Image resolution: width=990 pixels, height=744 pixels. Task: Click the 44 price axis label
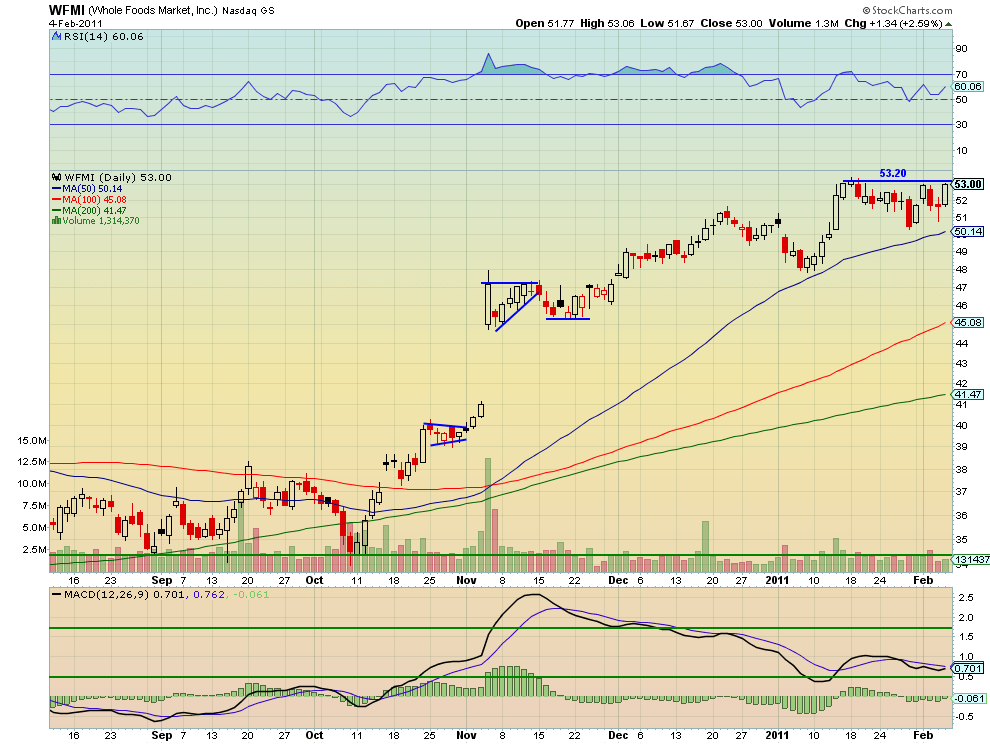pyautogui.click(x=961, y=344)
